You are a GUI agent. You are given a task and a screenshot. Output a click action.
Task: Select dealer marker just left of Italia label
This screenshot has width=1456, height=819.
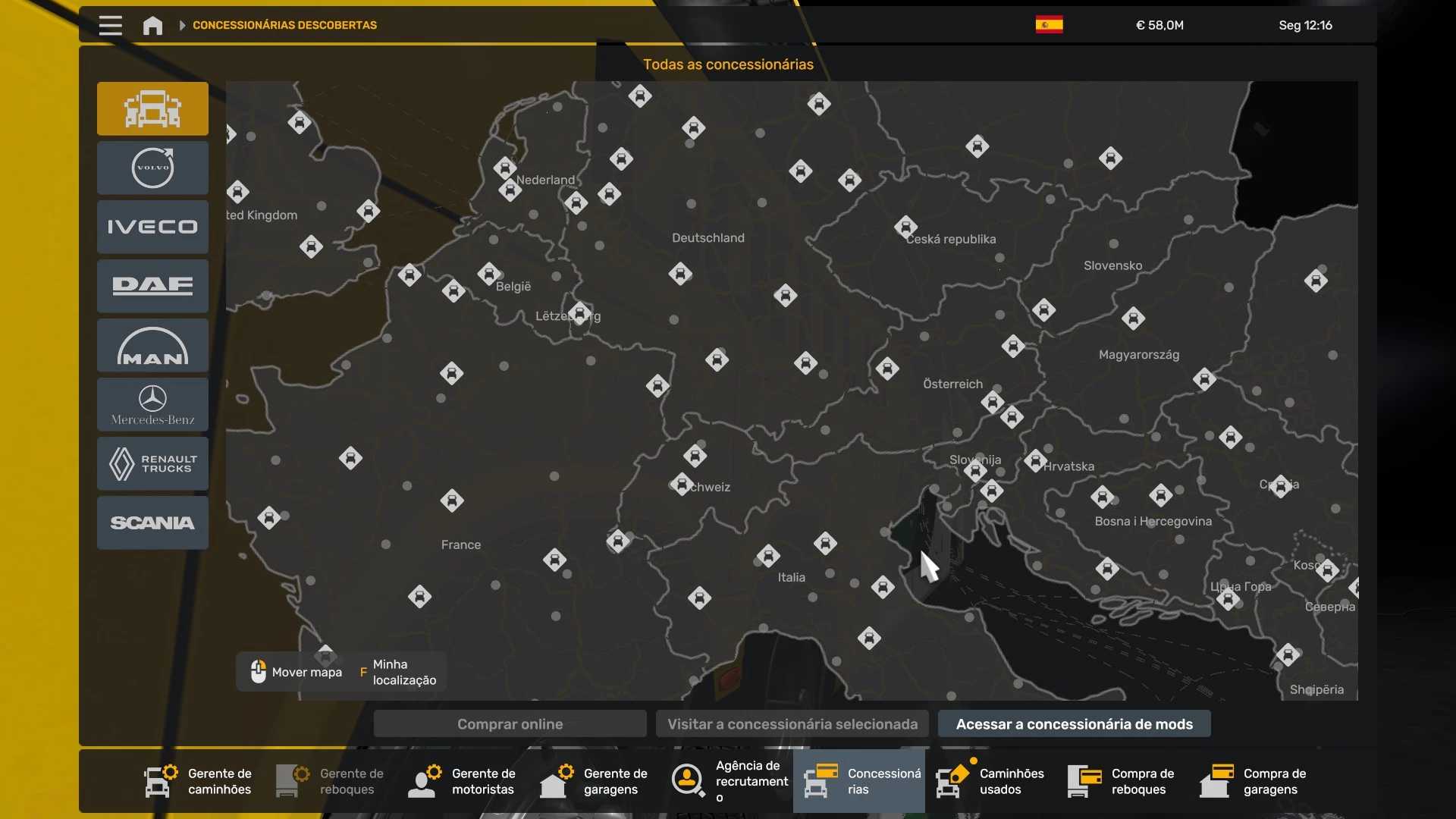pyautogui.click(x=768, y=556)
